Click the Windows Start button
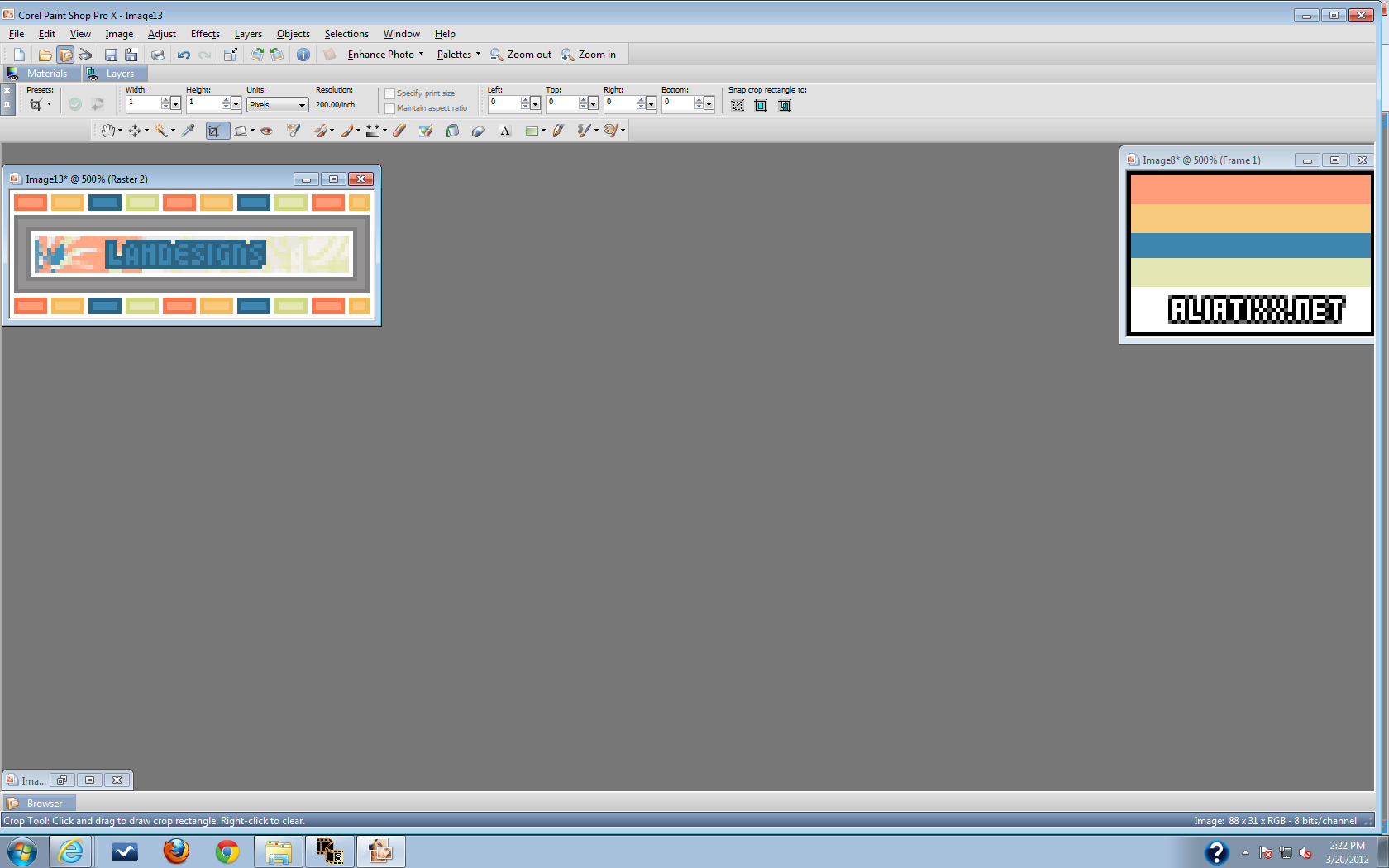 pos(22,851)
